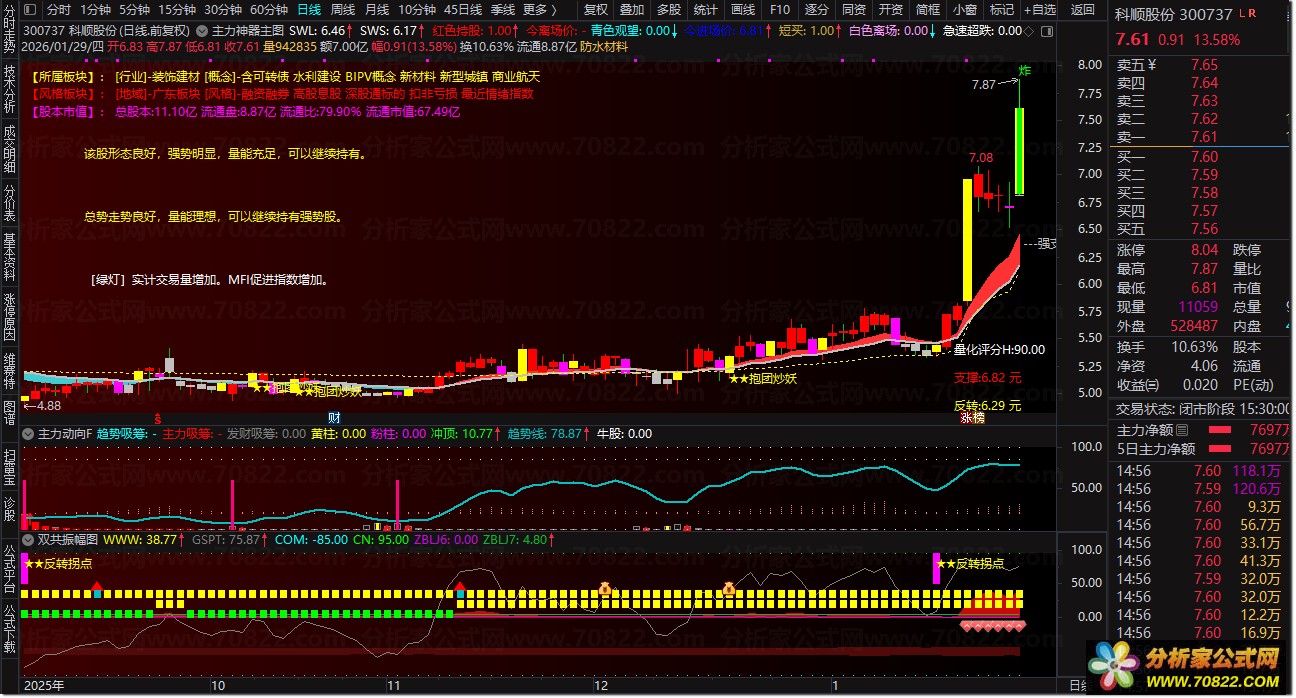Image resolution: width=1296 pixels, height=698 pixels.
Task: Switch to 周线 weekly chart
Action: click(x=343, y=10)
